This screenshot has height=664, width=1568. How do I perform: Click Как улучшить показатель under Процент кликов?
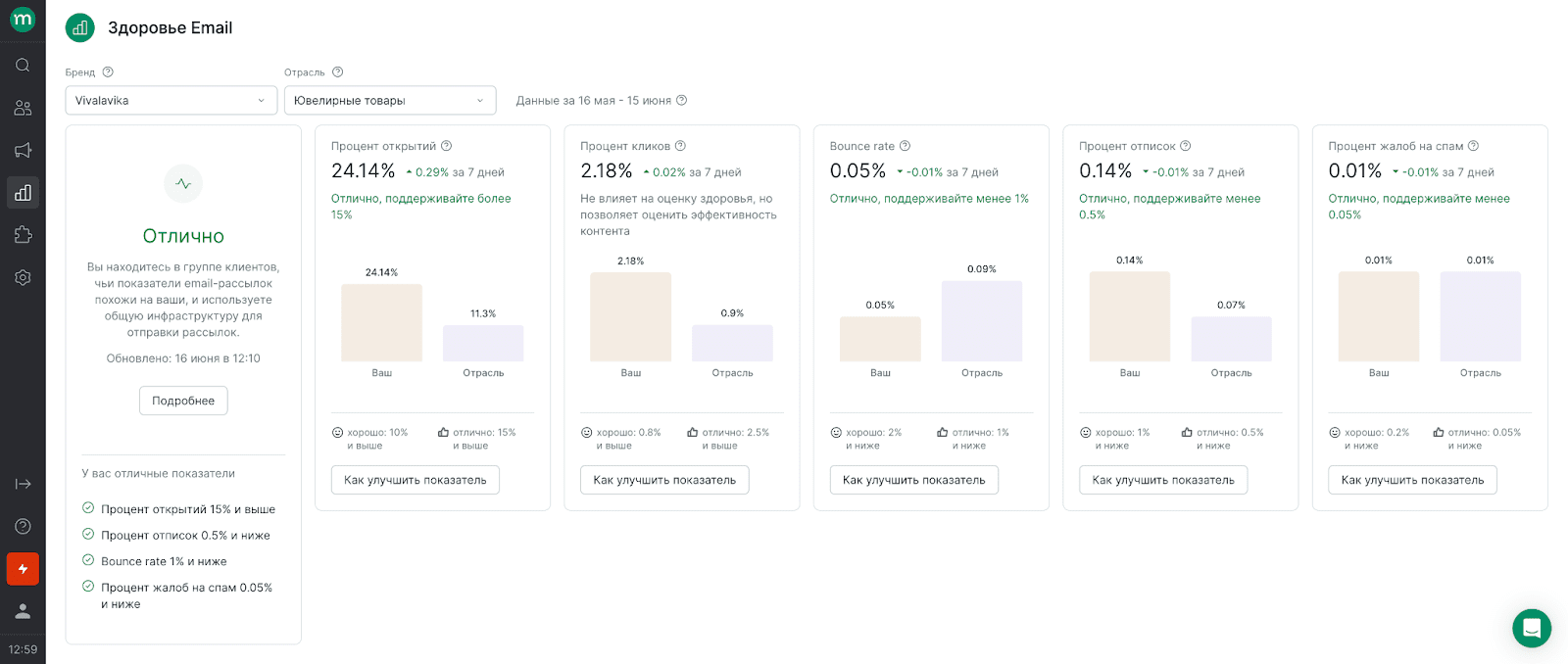click(664, 480)
